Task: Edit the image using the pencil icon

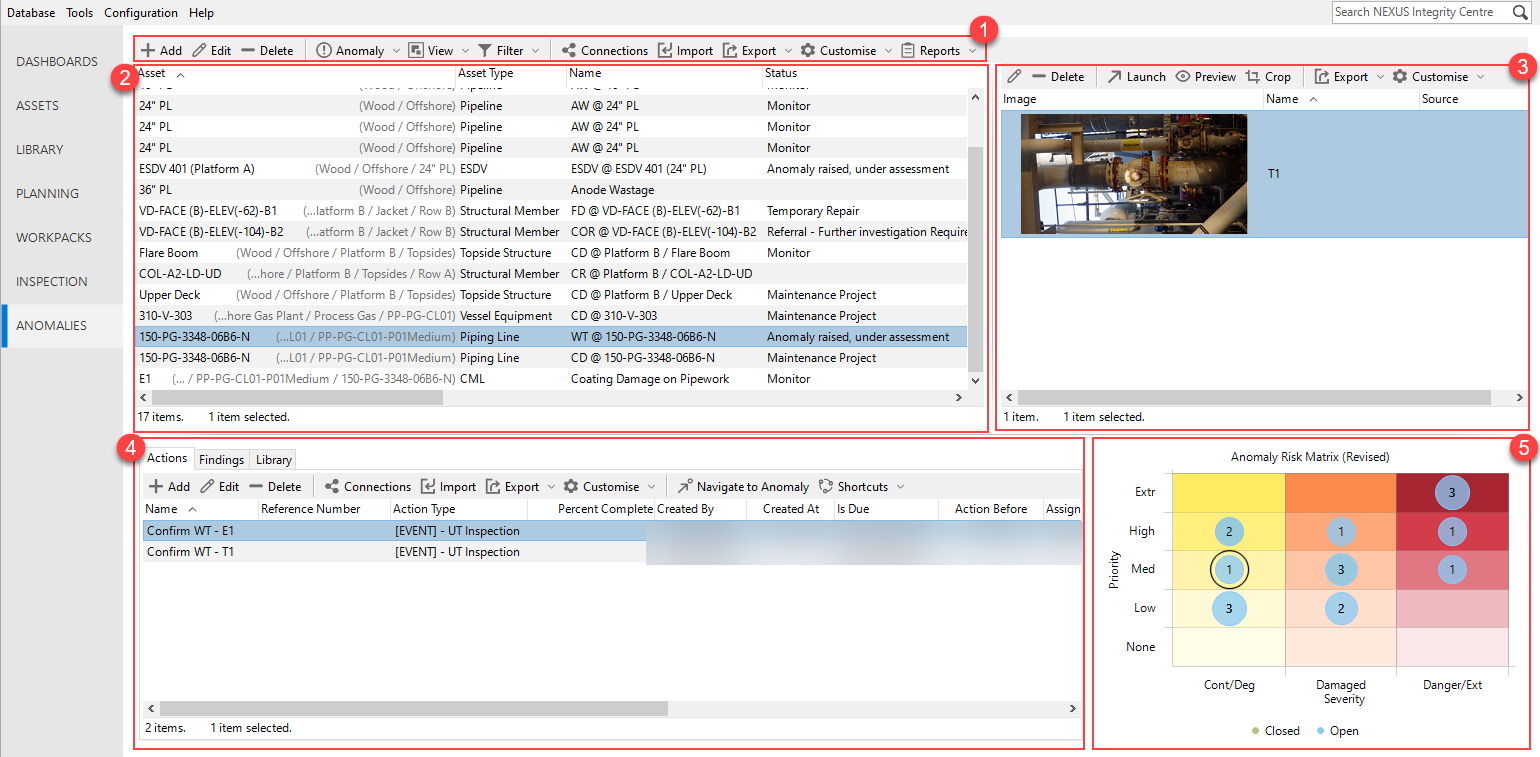Action: coord(1014,77)
